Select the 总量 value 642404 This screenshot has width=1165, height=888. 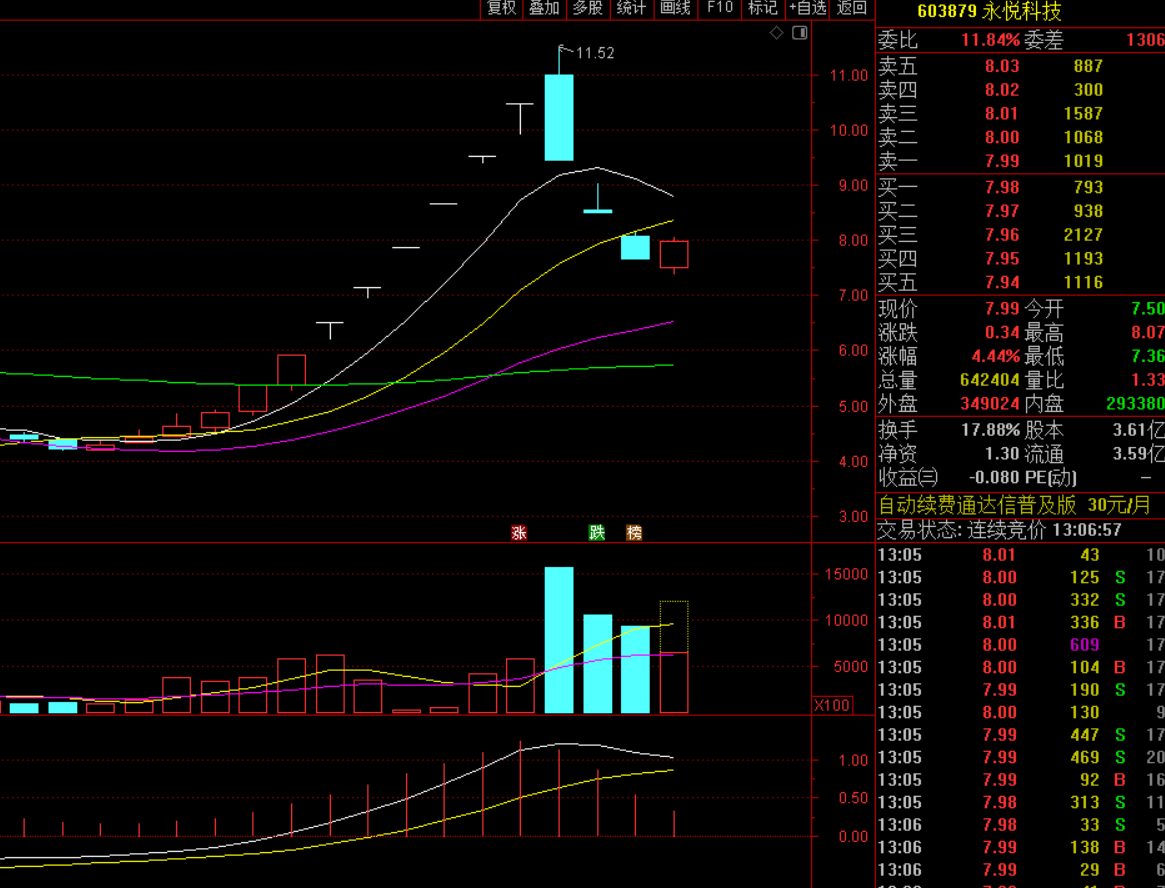990,380
